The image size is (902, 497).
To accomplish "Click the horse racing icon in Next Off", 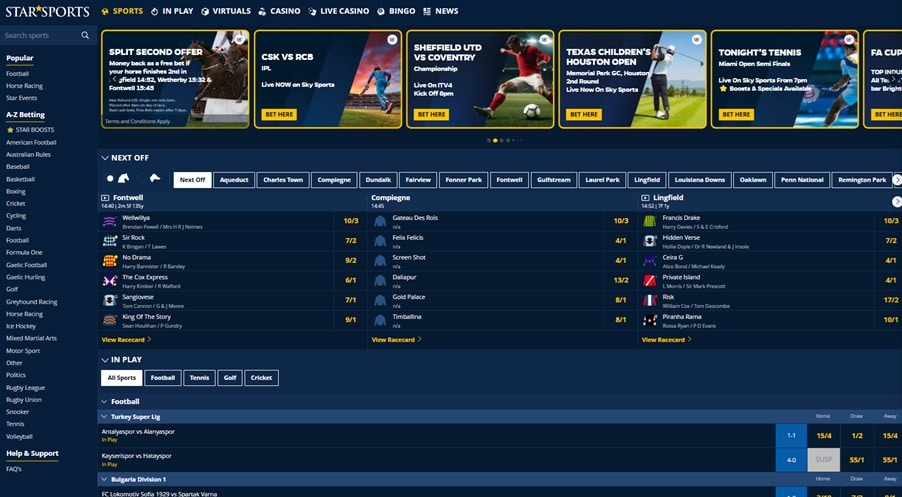I will click(124, 178).
